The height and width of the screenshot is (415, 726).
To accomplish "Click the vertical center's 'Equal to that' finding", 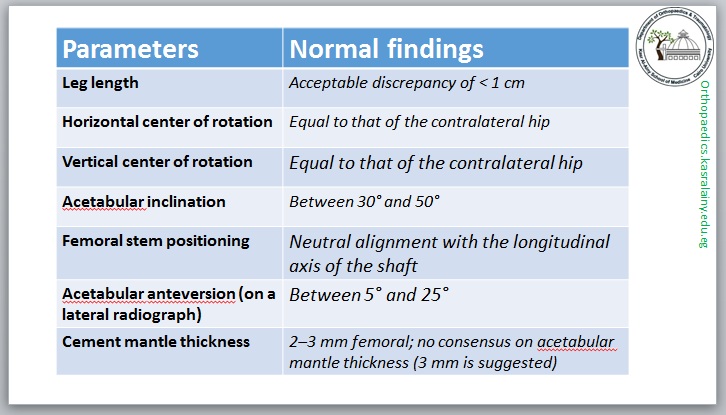I will coord(436,162).
